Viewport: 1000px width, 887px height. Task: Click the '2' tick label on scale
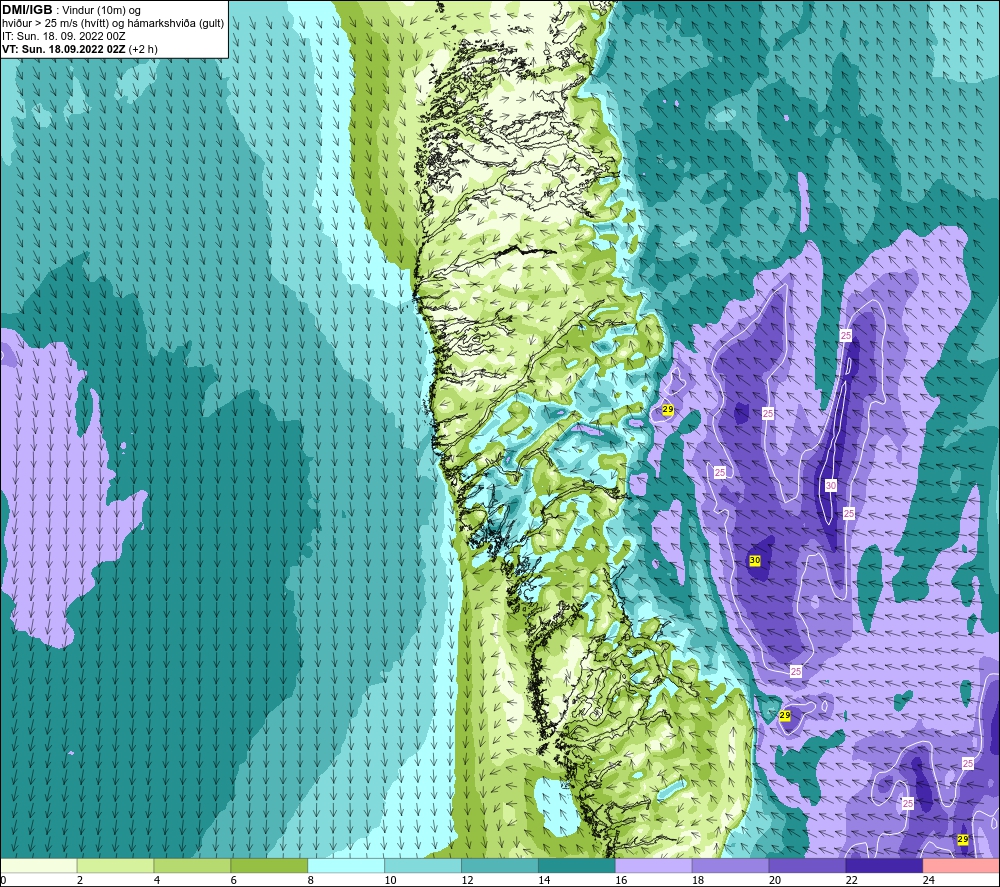pos(80,880)
